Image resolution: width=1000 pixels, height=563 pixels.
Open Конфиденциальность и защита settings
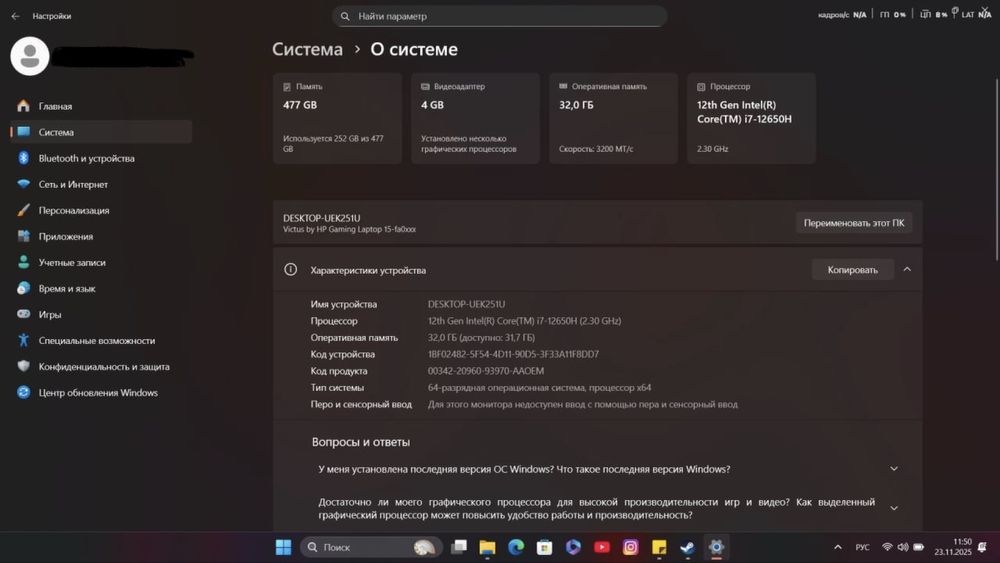click(101, 367)
